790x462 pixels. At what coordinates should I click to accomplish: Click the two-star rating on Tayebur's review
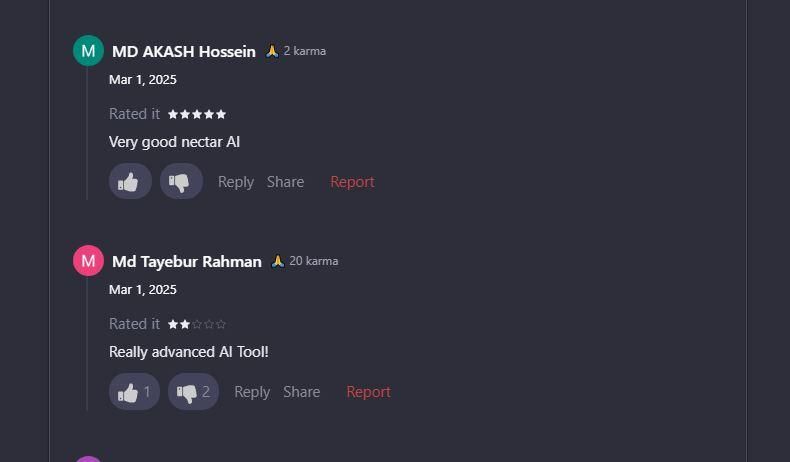click(197, 324)
